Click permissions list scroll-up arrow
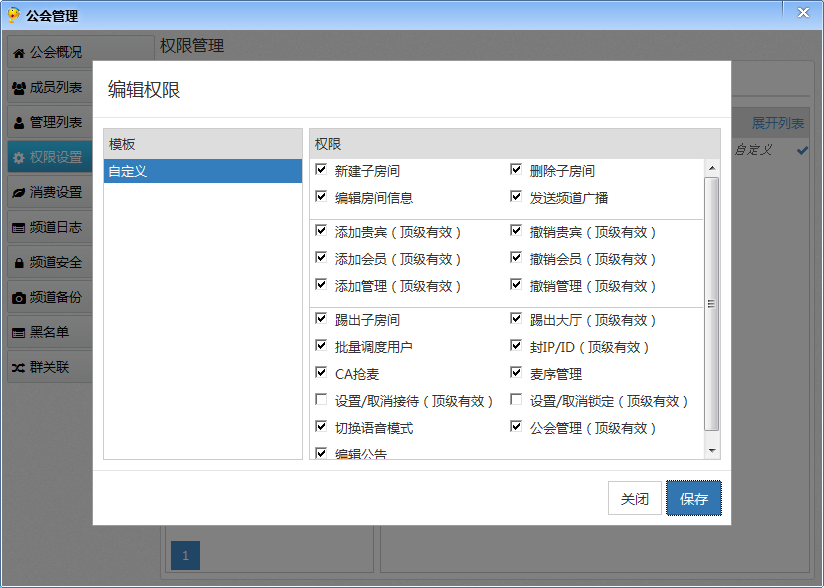 tap(712, 168)
